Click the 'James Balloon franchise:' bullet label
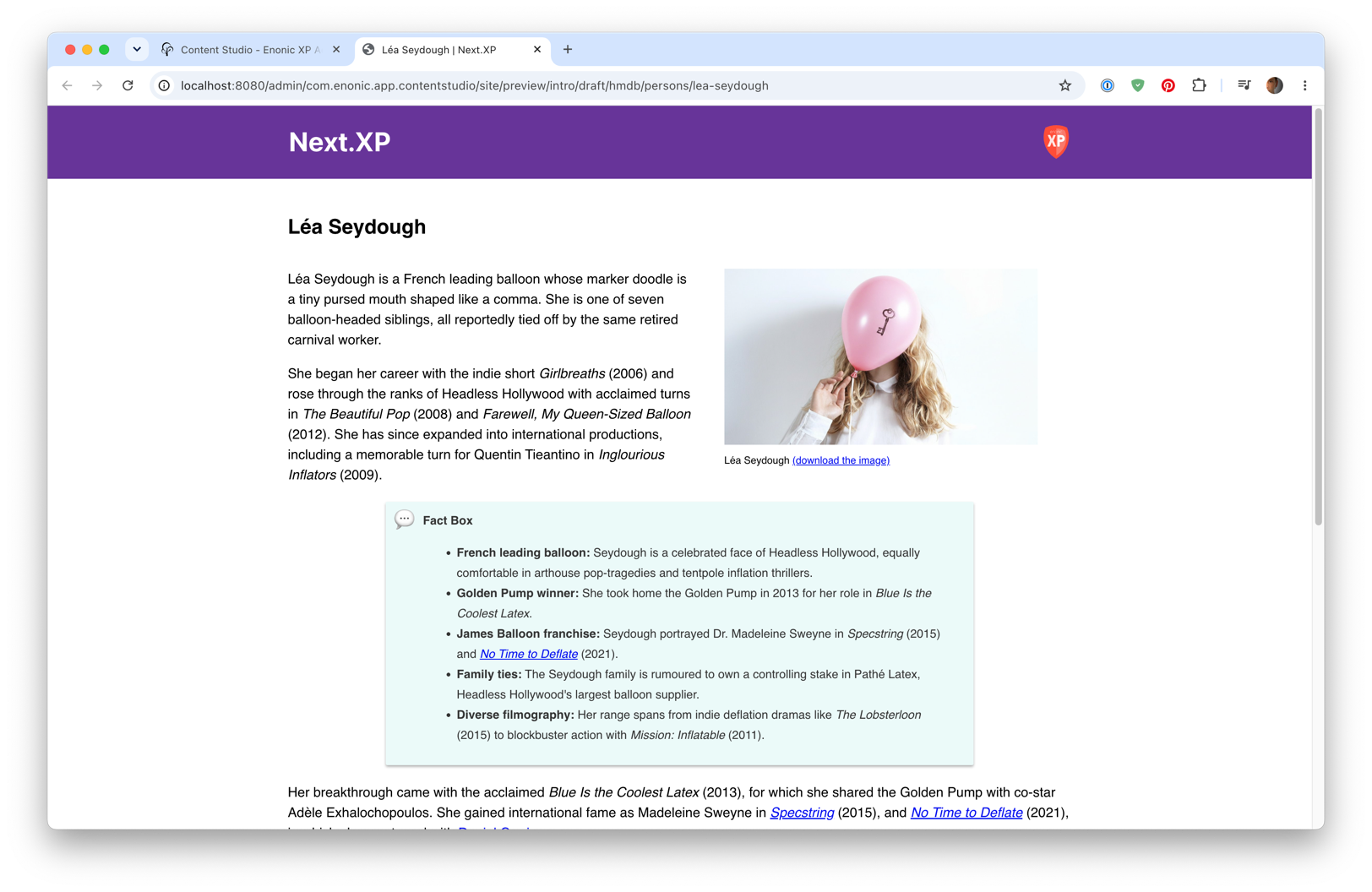Screen dimensions: 1372x892 (528, 634)
